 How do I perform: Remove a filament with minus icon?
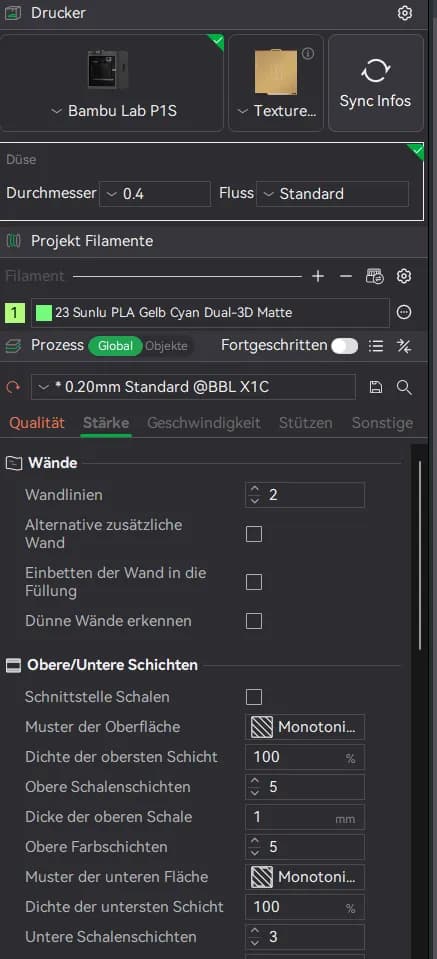click(346, 276)
